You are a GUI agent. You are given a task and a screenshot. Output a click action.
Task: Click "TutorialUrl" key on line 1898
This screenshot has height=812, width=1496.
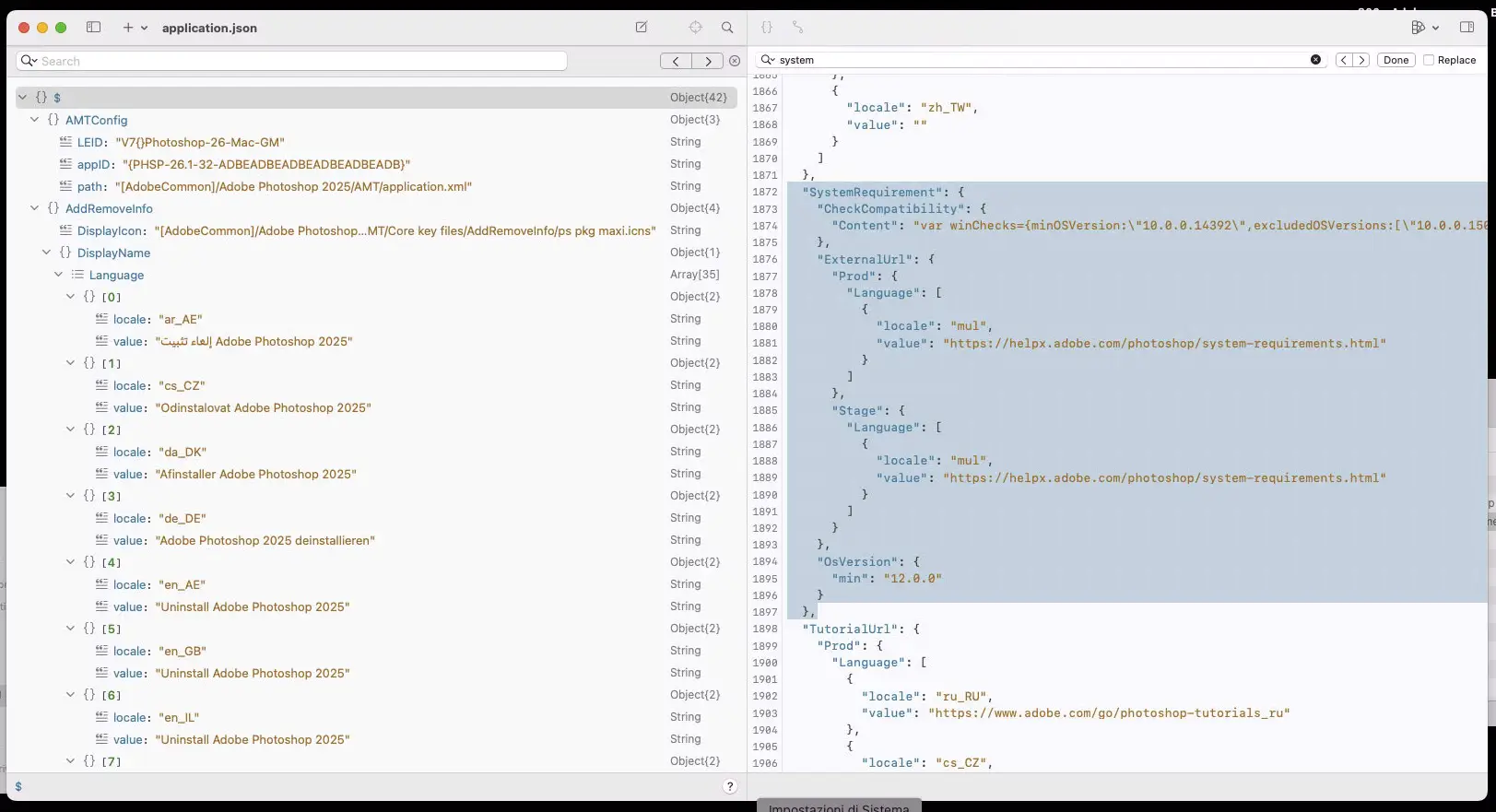click(x=852, y=629)
